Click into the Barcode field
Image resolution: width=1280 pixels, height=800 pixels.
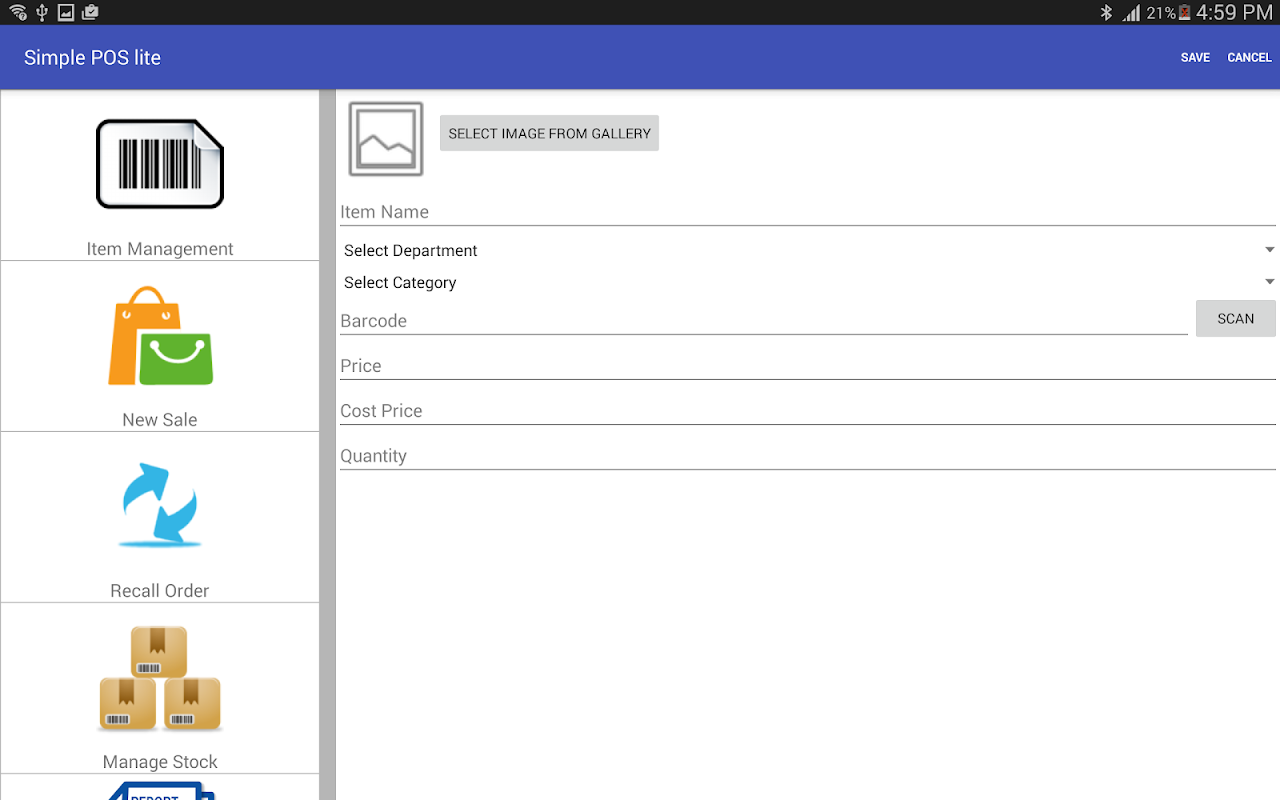[764, 321]
